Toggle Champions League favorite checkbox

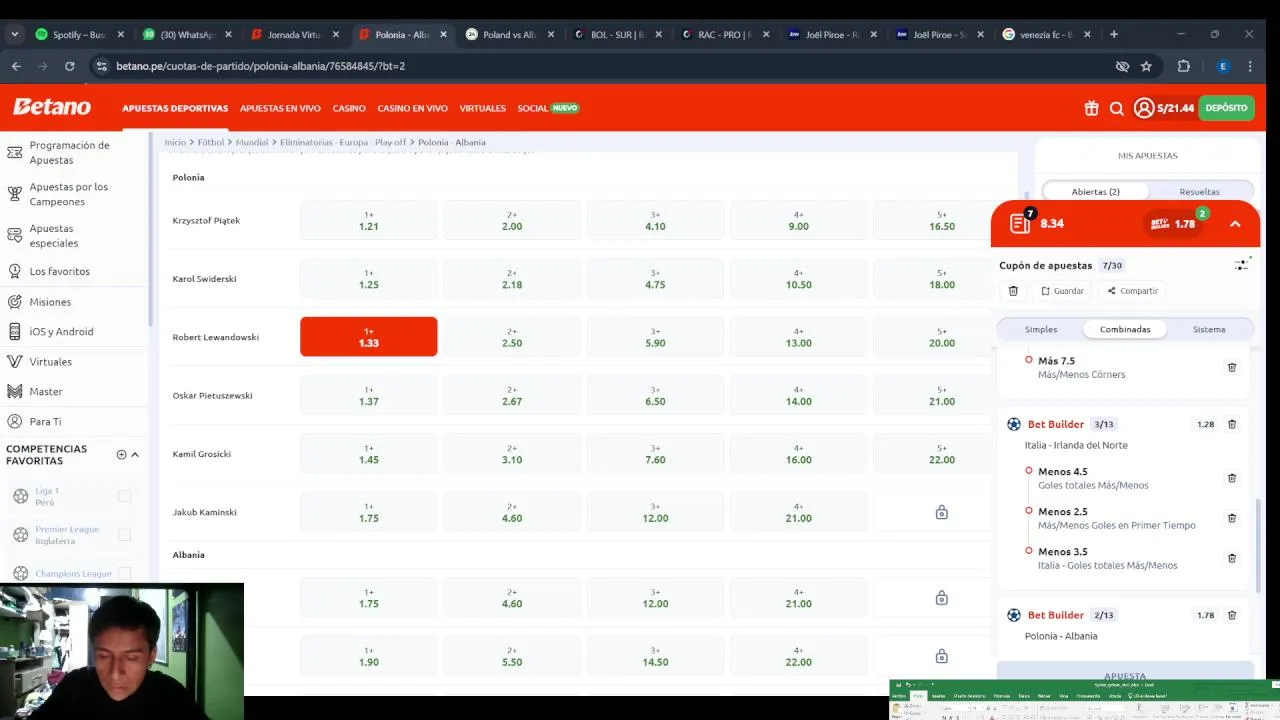[x=124, y=573]
